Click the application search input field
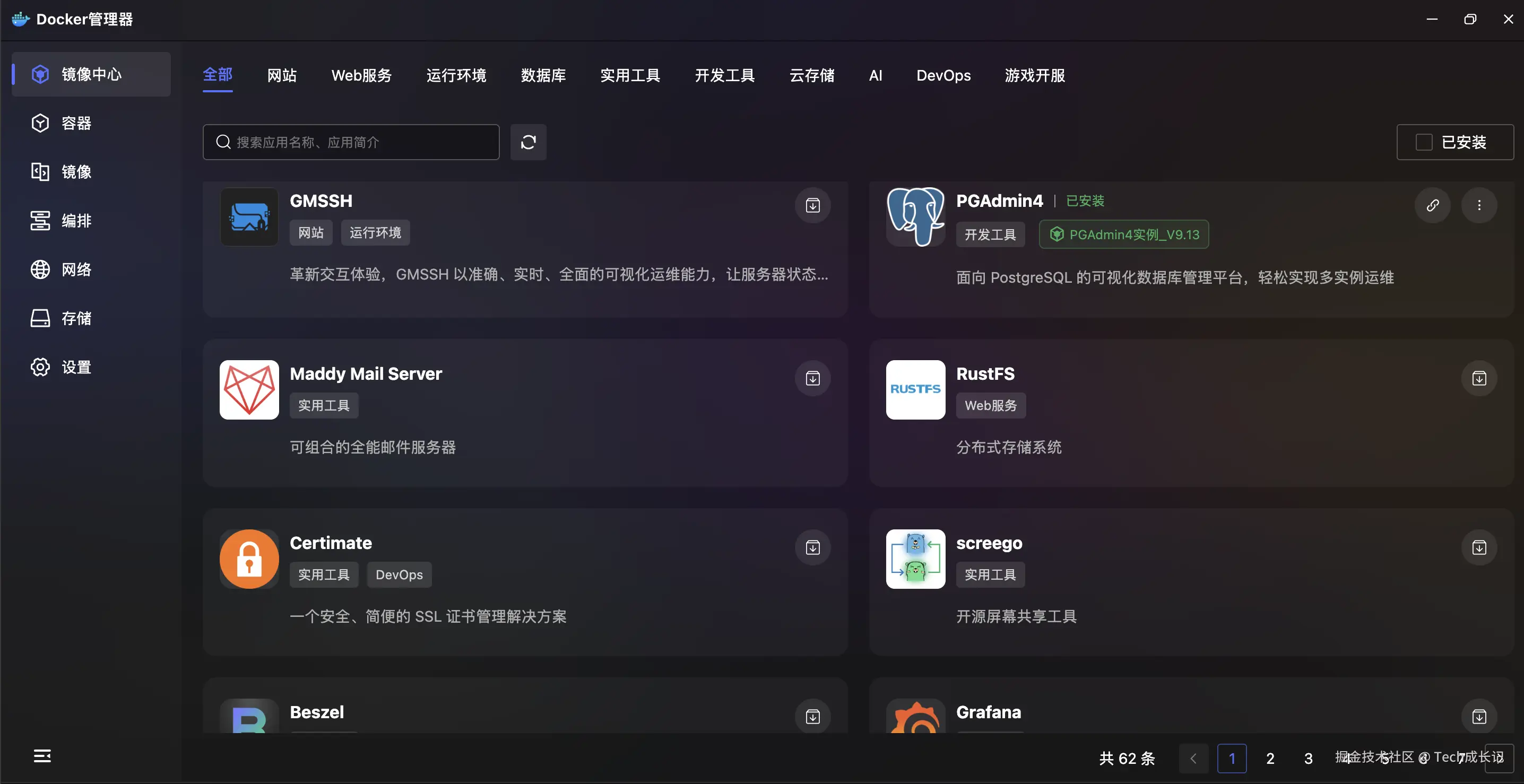1524x784 pixels. [350, 142]
